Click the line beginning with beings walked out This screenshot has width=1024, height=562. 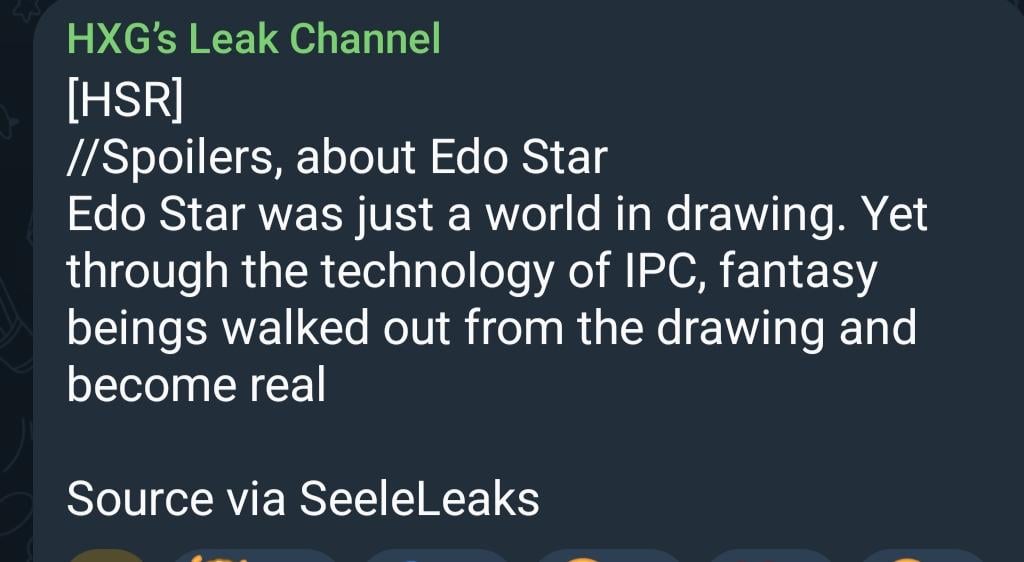click(491, 329)
